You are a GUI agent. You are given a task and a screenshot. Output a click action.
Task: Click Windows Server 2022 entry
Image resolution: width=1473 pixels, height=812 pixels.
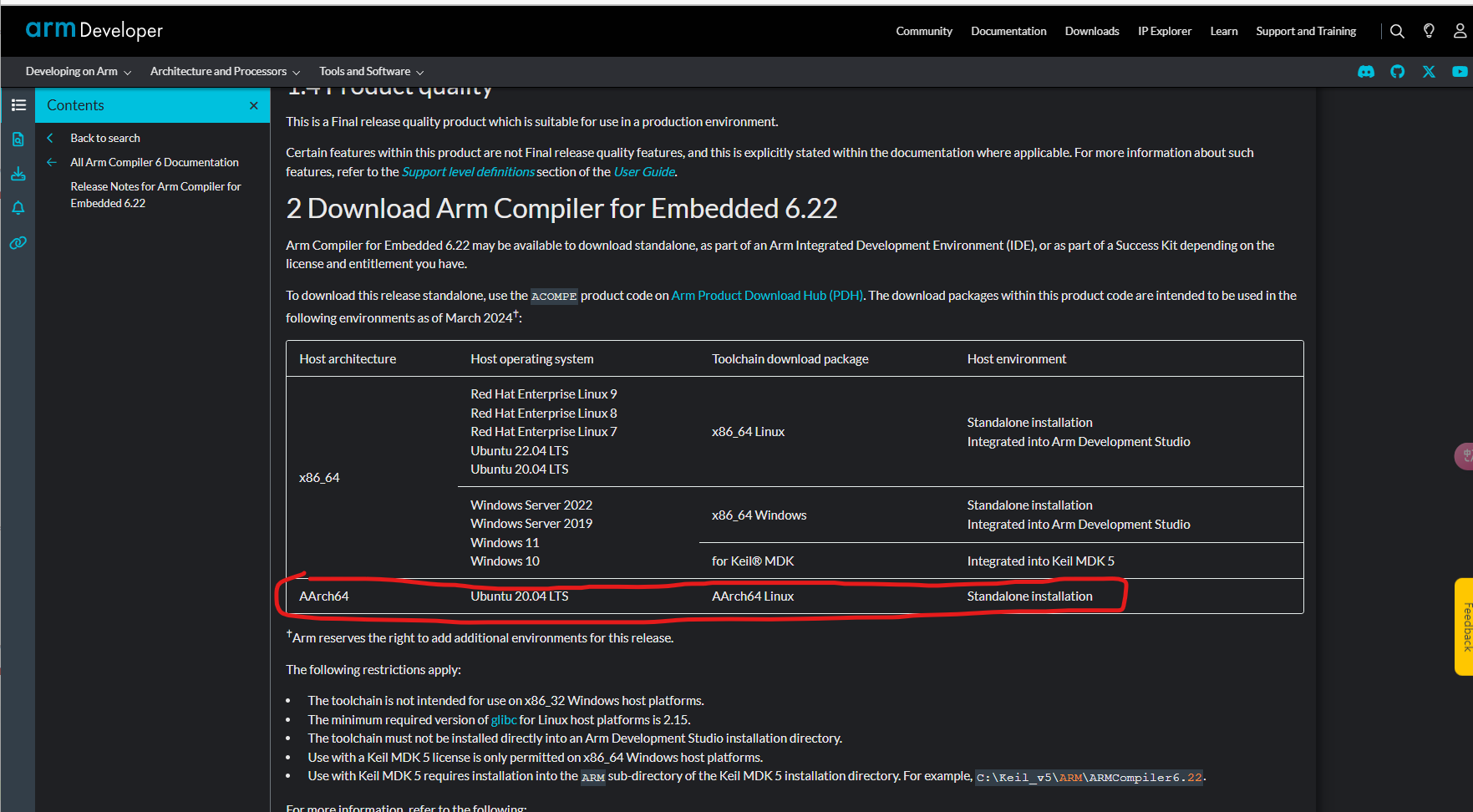[531, 505]
